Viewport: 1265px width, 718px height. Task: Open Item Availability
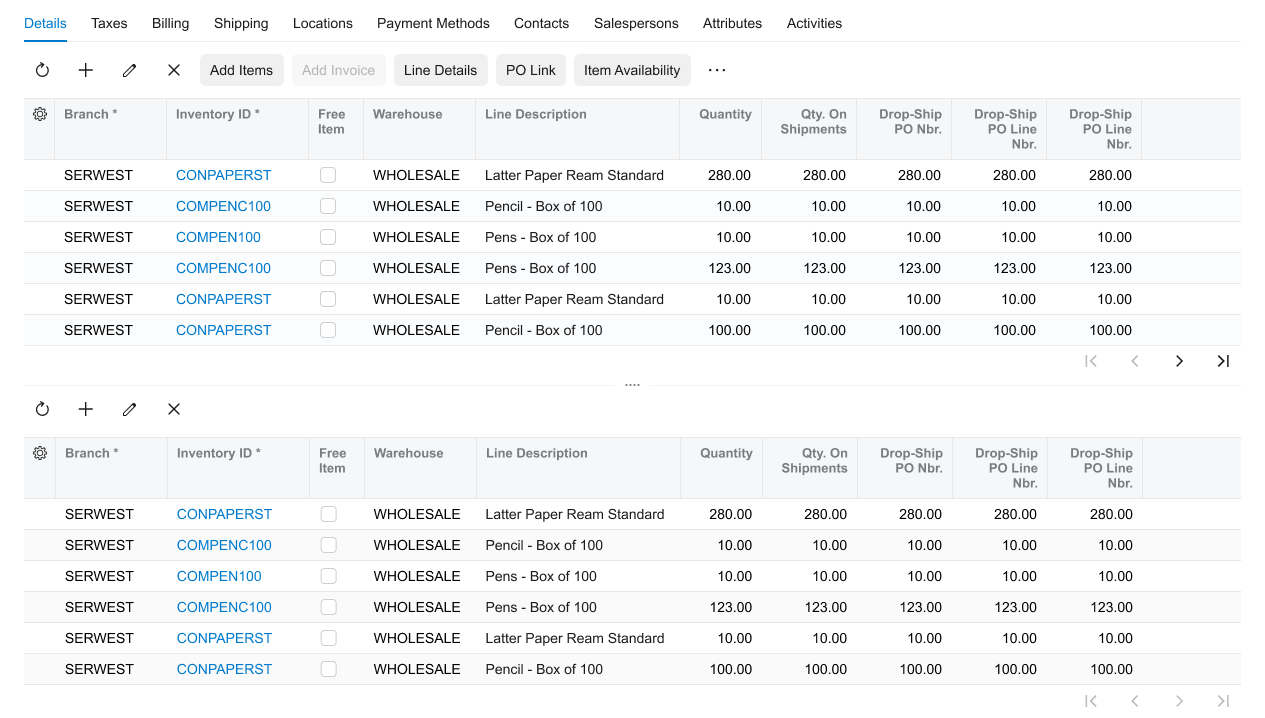coord(632,70)
